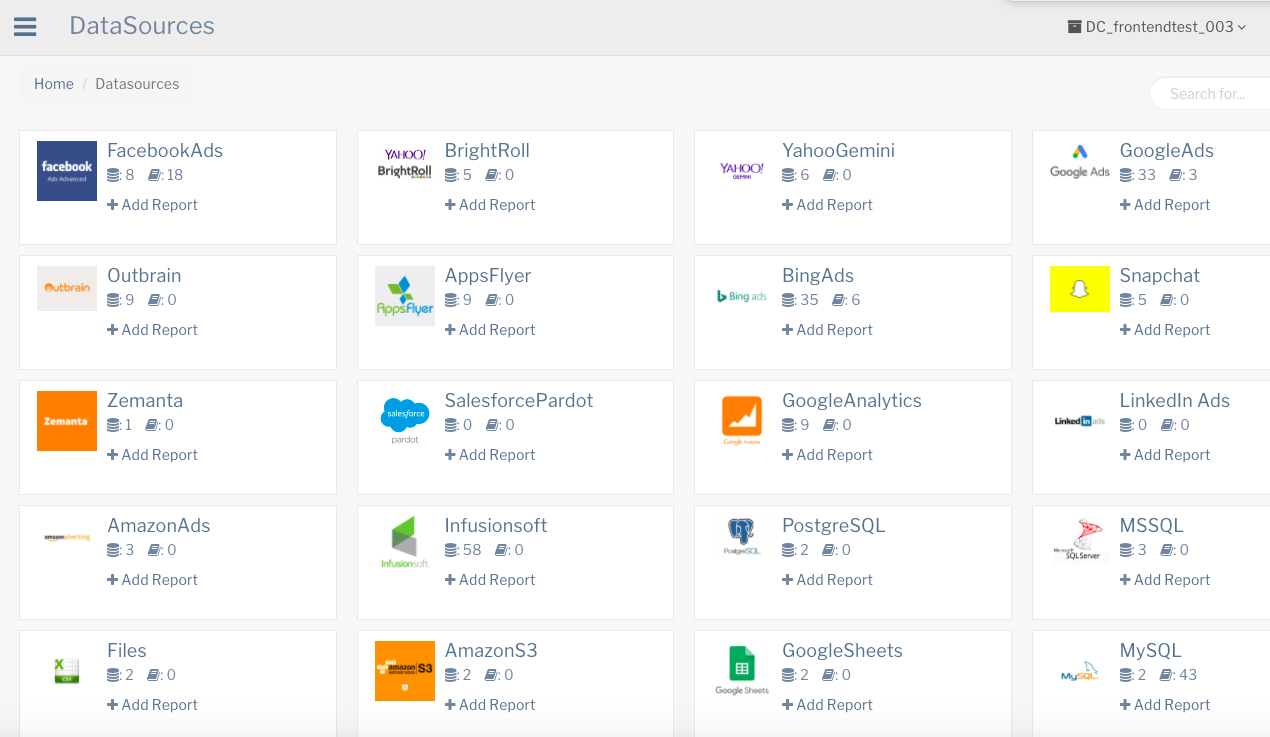Image resolution: width=1270 pixels, height=737 pixels.
Task: Click the MSSQL Server logo icon
Action: point(1080,539)
